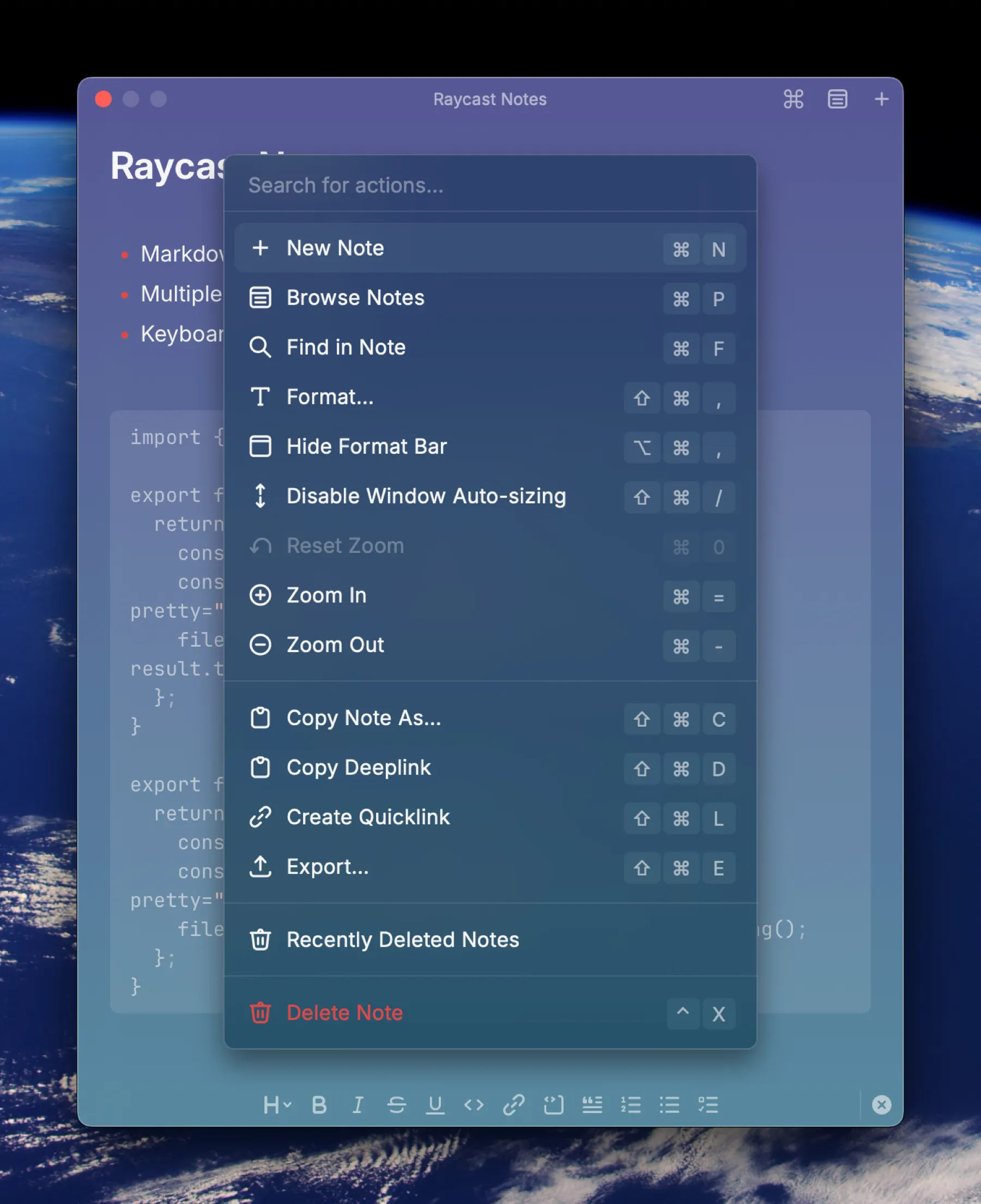Insert a code block from the format bar
Screen dimensions: 981x1204
pyautogui.click(x=554, y=1105)
